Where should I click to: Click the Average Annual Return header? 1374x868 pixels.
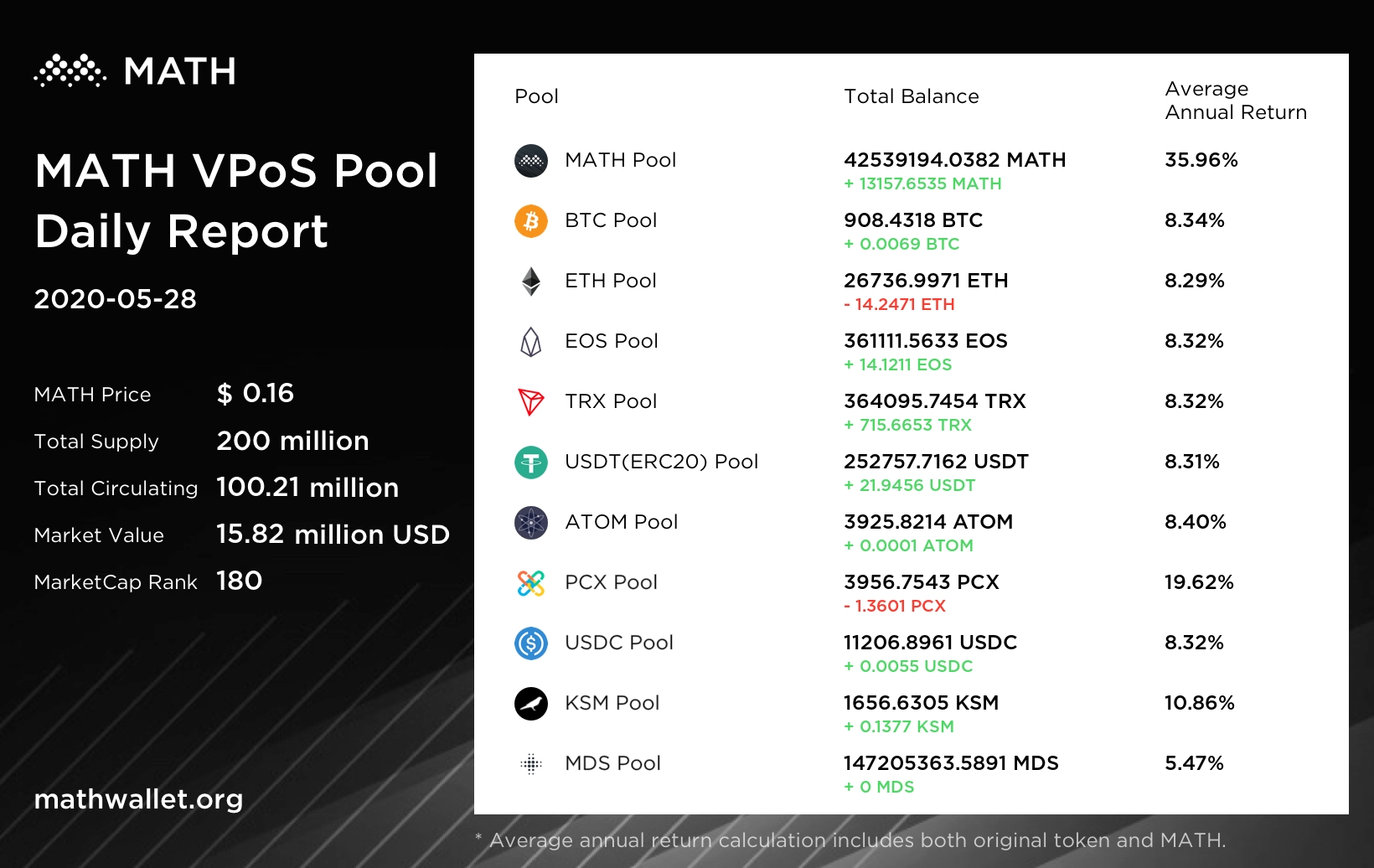pos(1235,101)
